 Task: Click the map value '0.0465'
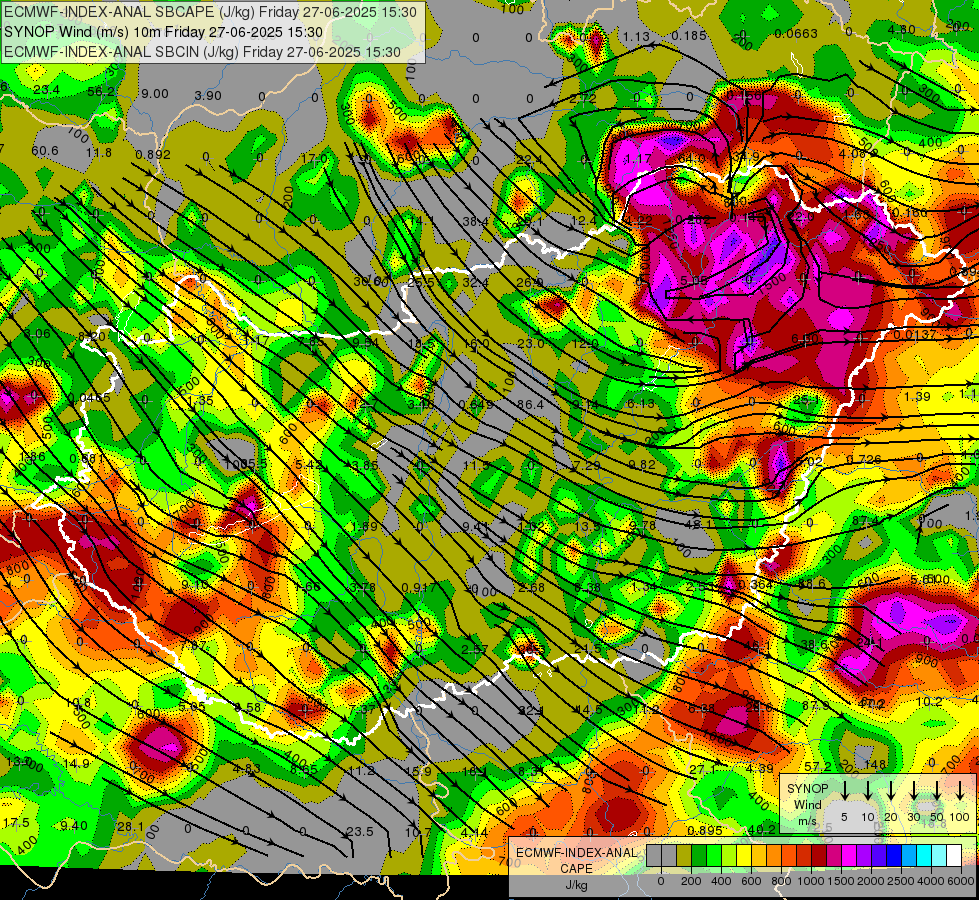(89, 398)
